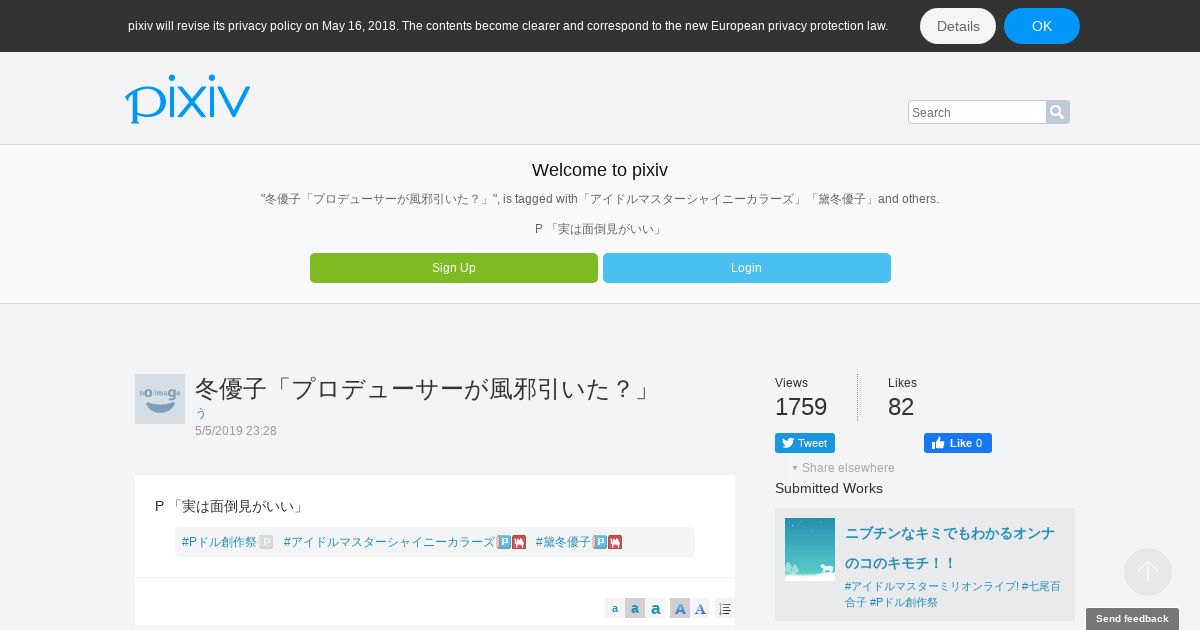Set large text size
This screenshot has width=1200, height=630.
[656, 608]
